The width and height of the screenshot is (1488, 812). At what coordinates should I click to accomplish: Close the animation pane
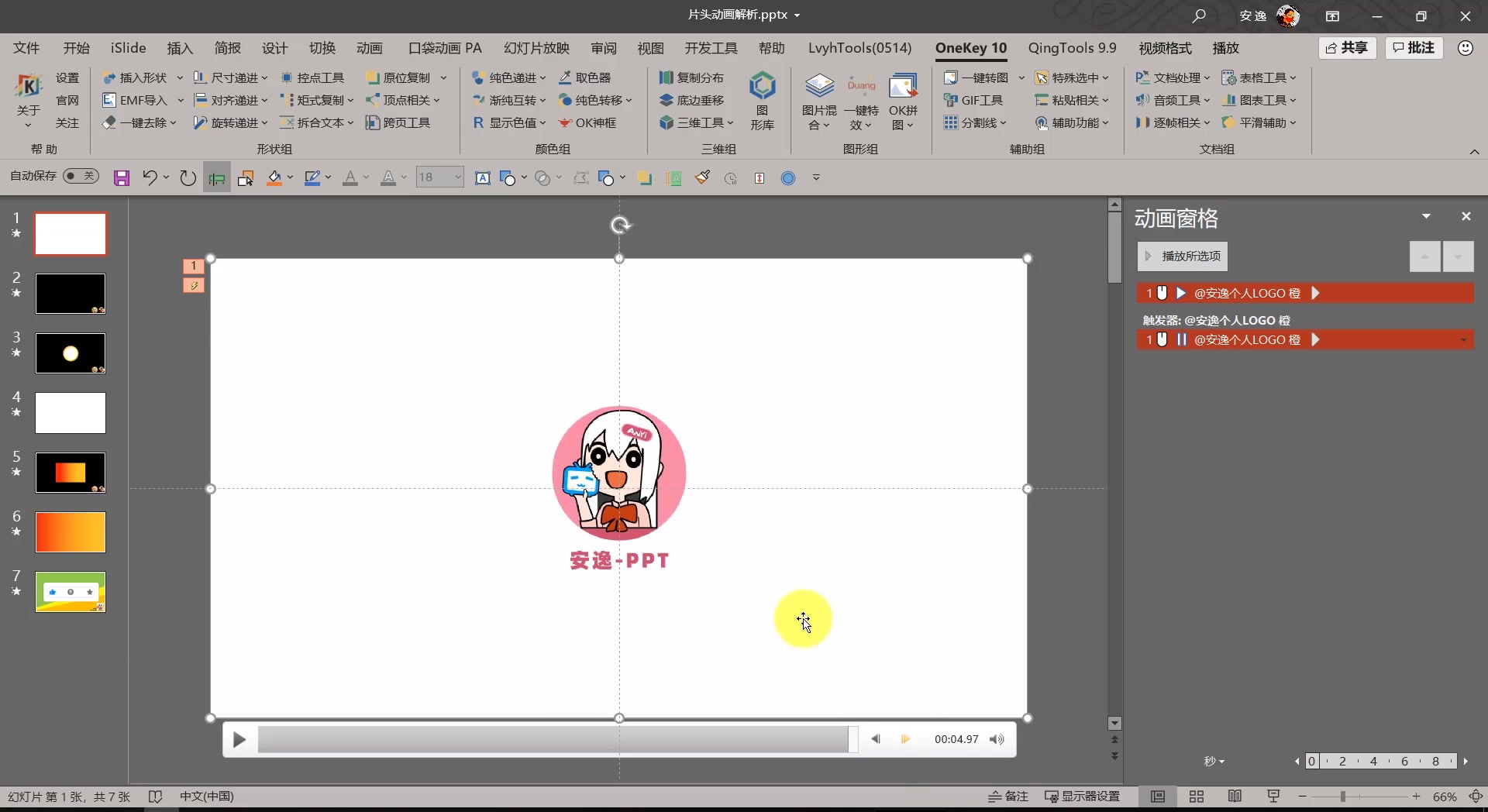pos(1466,216)
